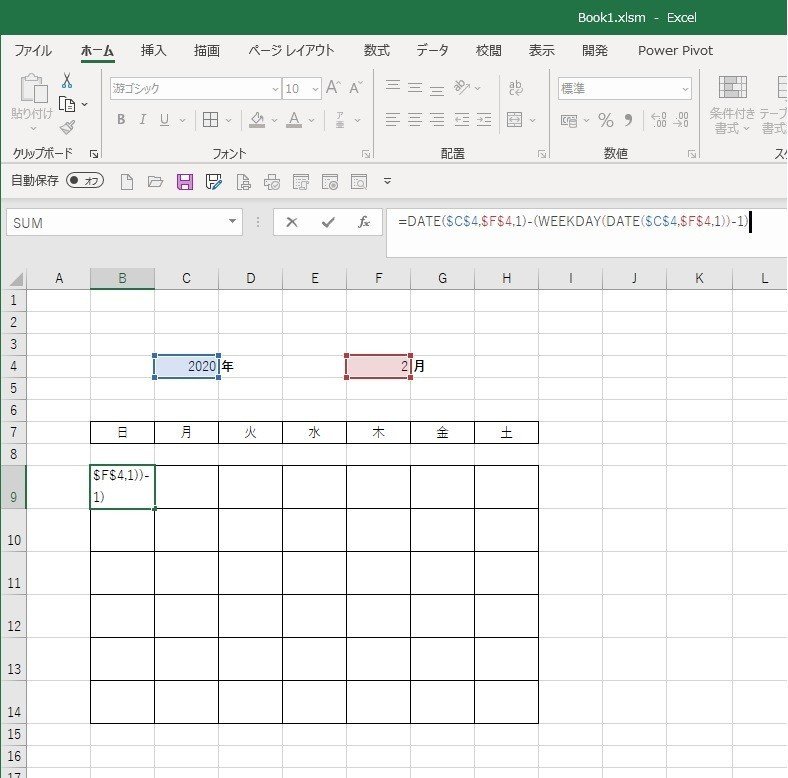
Task: Click New document icon in quick access toolbar
Action: tap(127, 181)
